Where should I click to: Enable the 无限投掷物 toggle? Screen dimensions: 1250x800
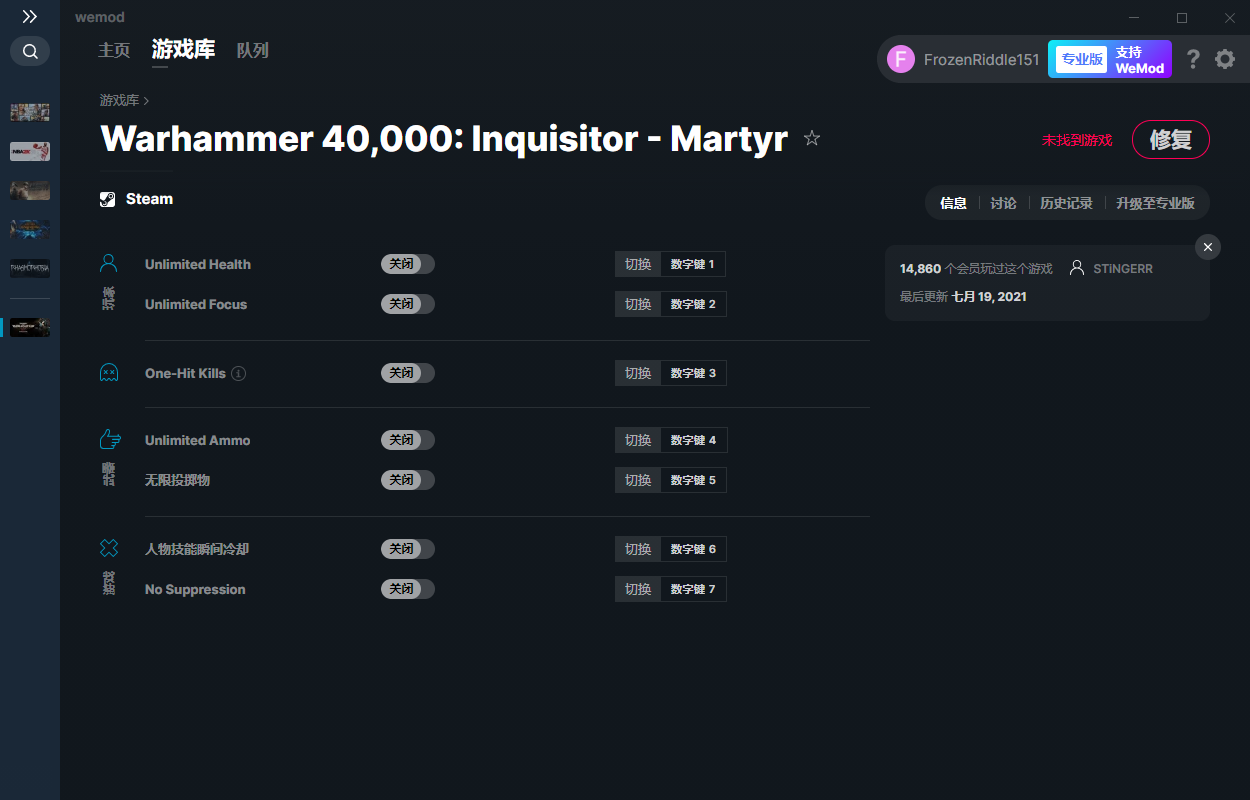(x=408, y=480)
